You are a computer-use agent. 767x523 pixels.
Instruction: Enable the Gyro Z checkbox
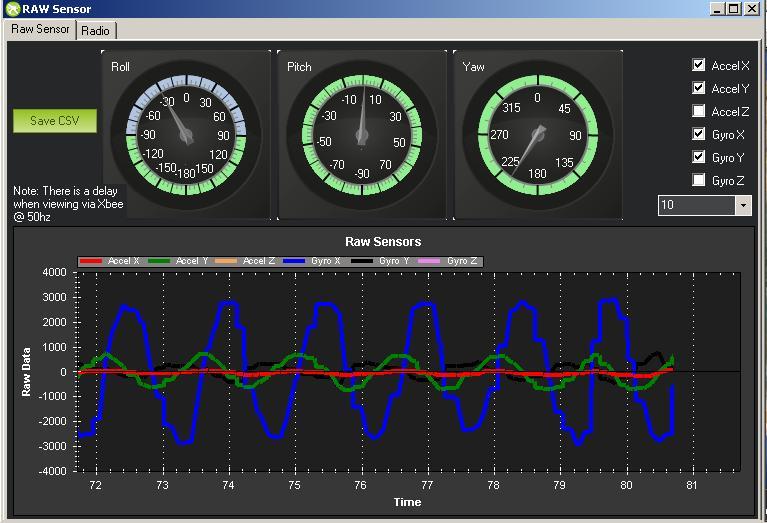699,180
